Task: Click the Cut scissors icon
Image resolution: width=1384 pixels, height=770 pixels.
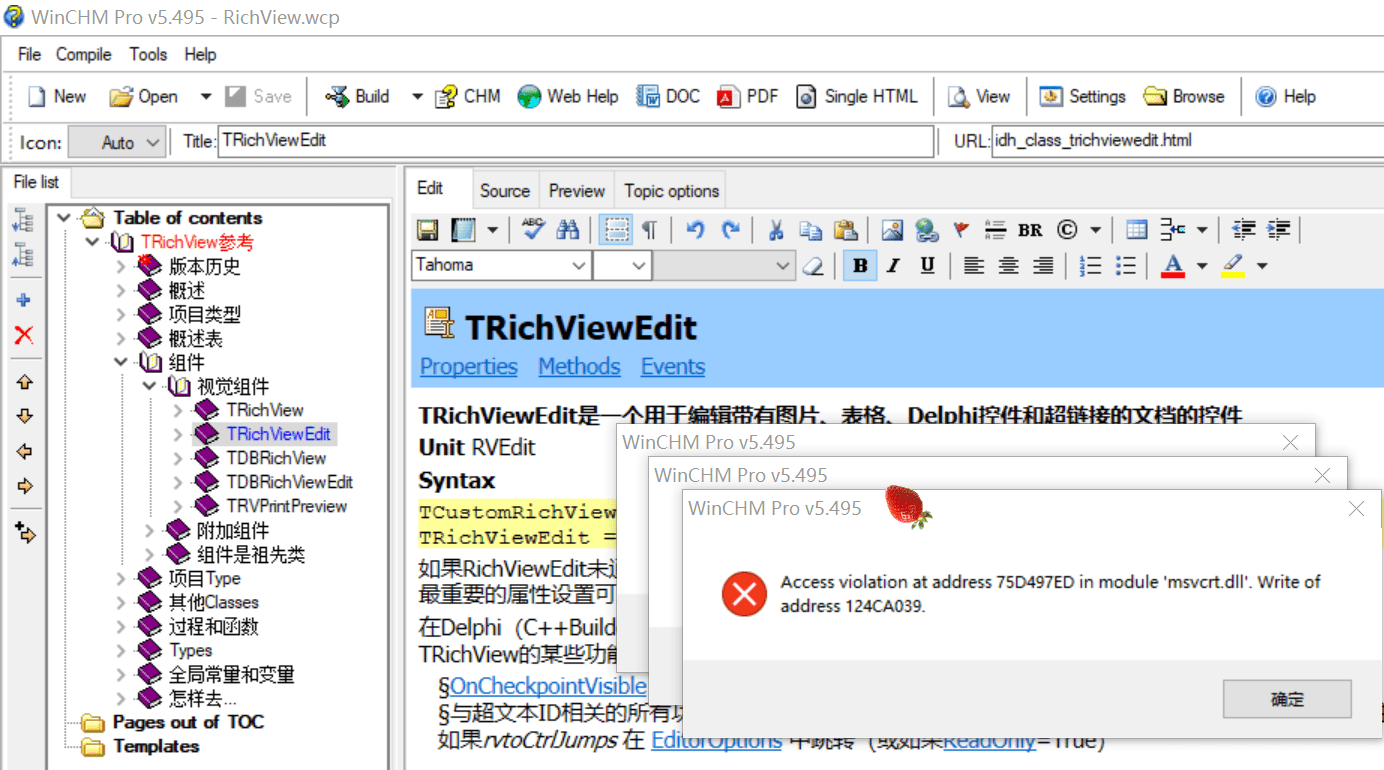Action: 775,231
